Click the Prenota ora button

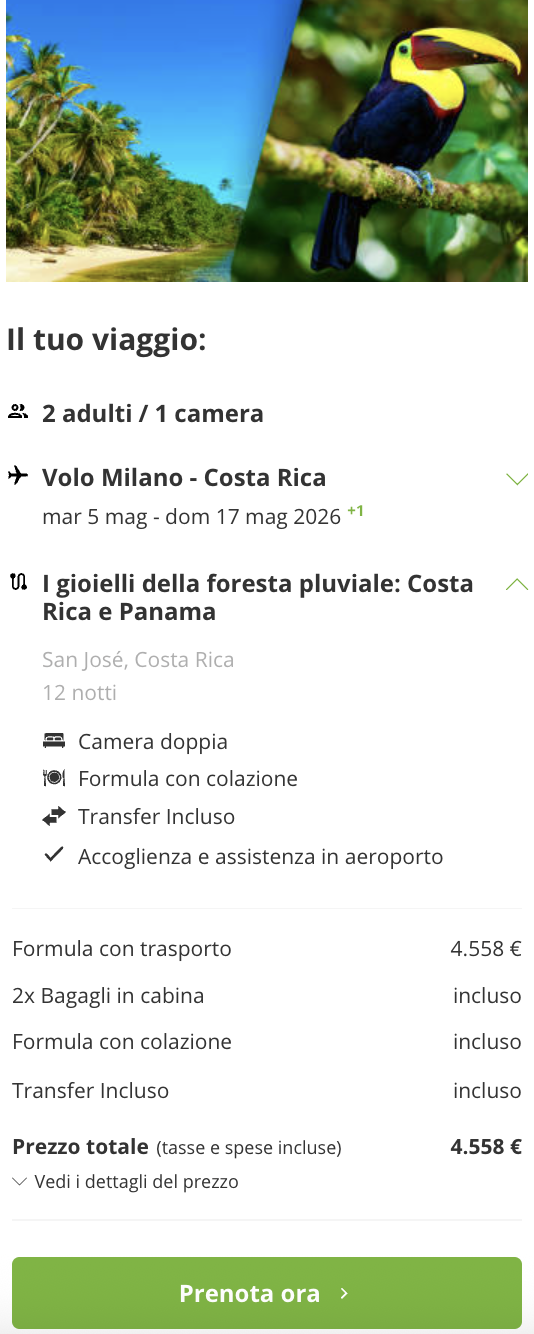[x=267, y=1293]
